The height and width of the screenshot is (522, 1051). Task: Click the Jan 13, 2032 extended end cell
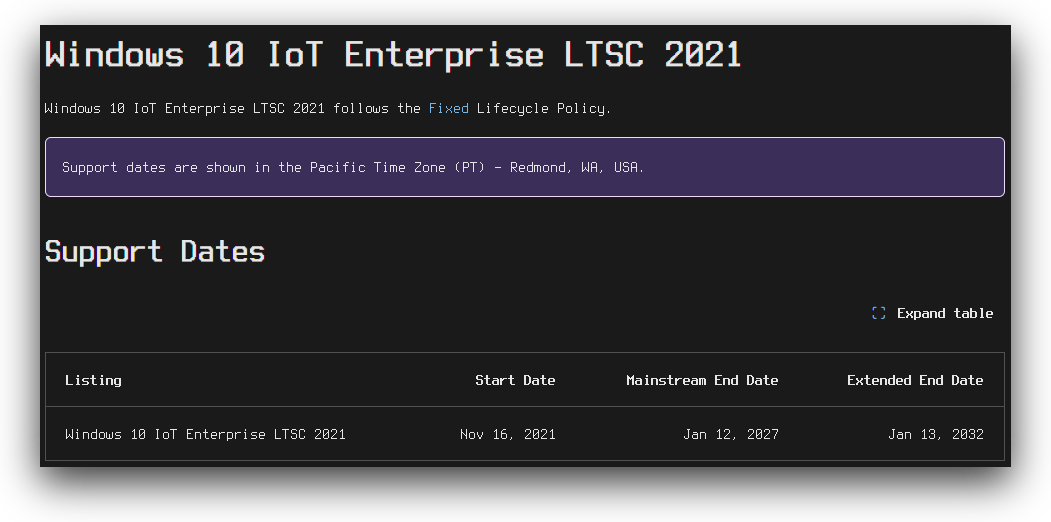(936, 434)
